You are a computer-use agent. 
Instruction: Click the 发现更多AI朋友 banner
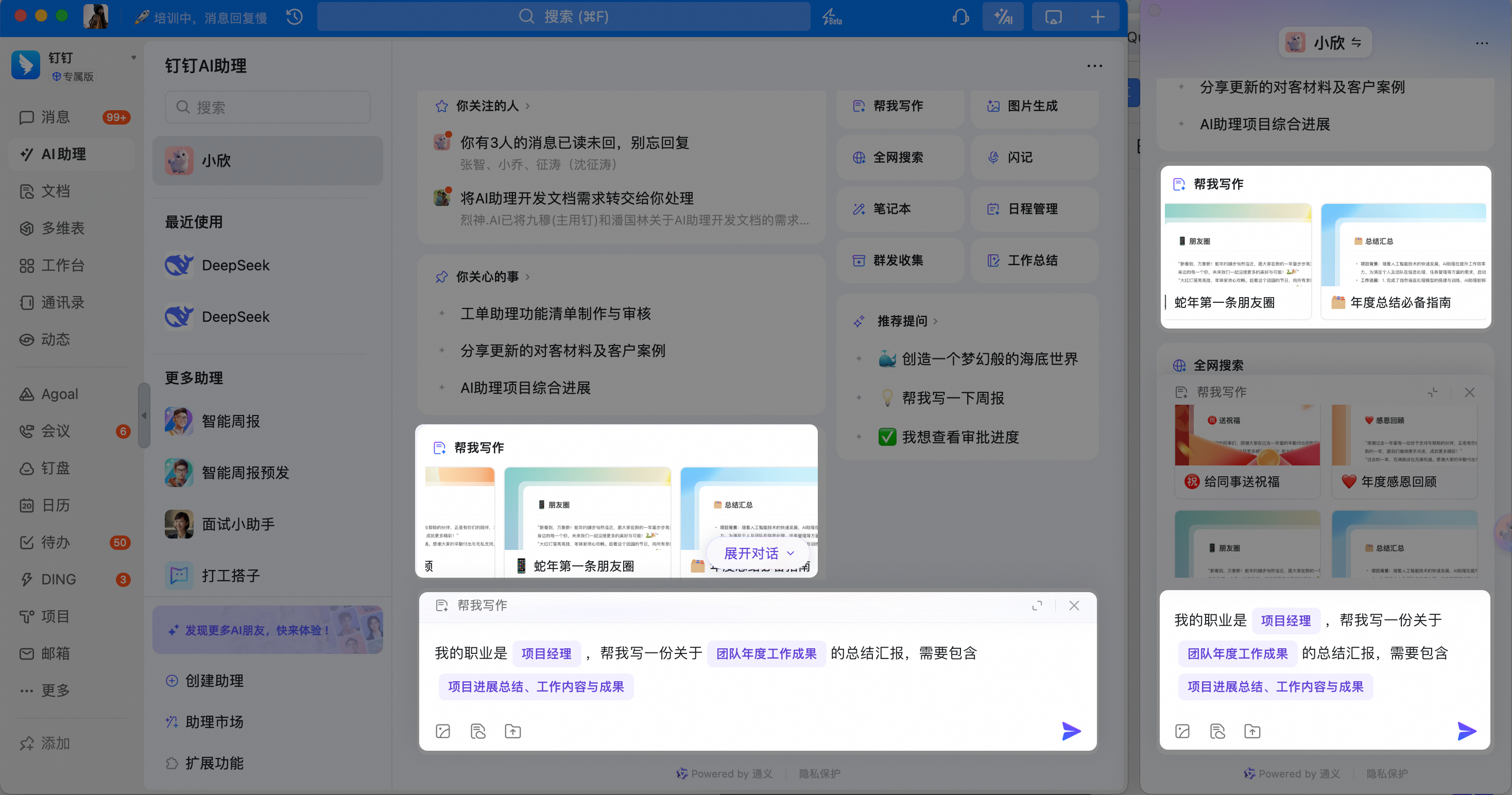[268, 630]
